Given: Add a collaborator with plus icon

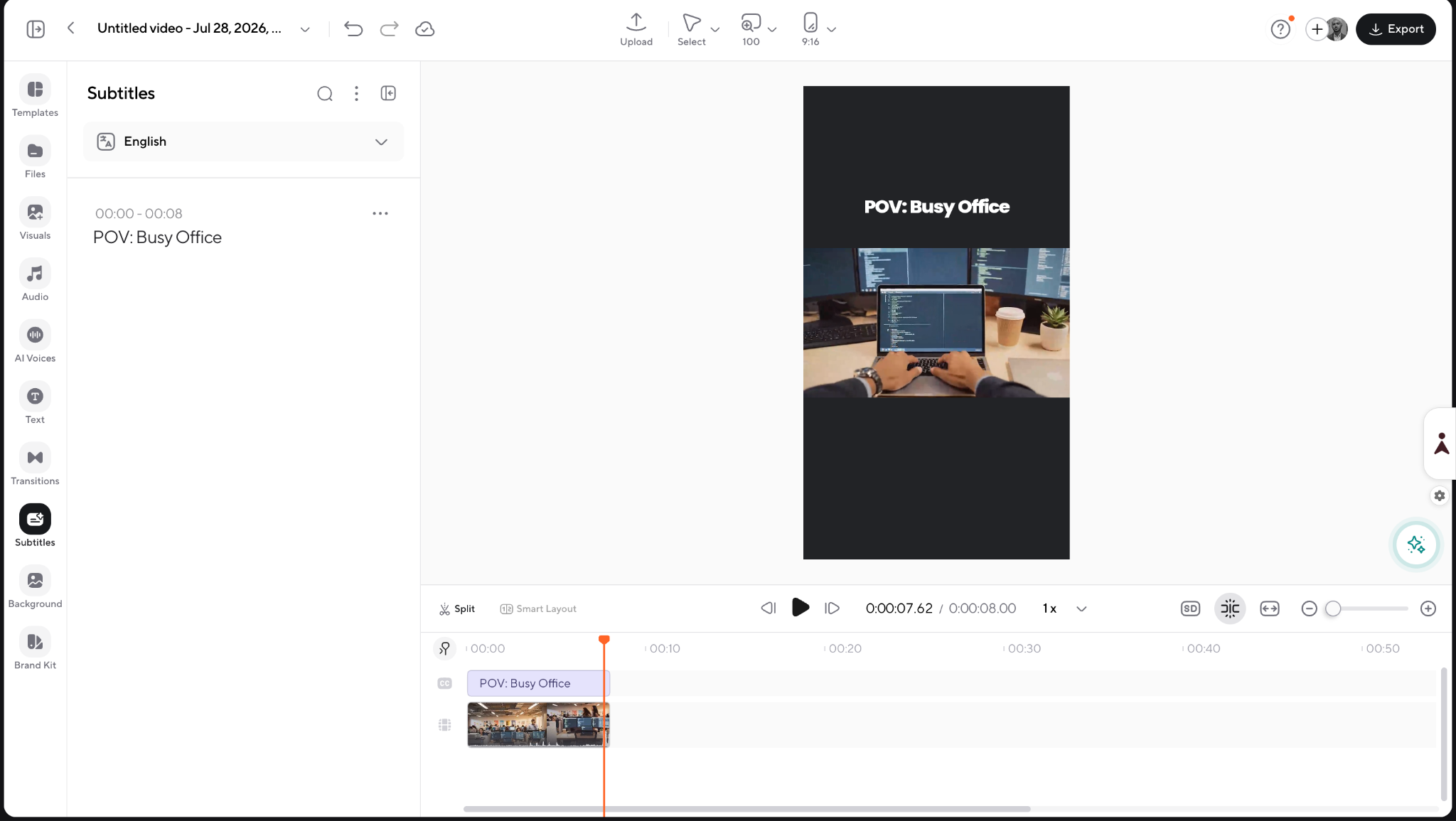Looking at the screenshot, I should pos(1317,29).
